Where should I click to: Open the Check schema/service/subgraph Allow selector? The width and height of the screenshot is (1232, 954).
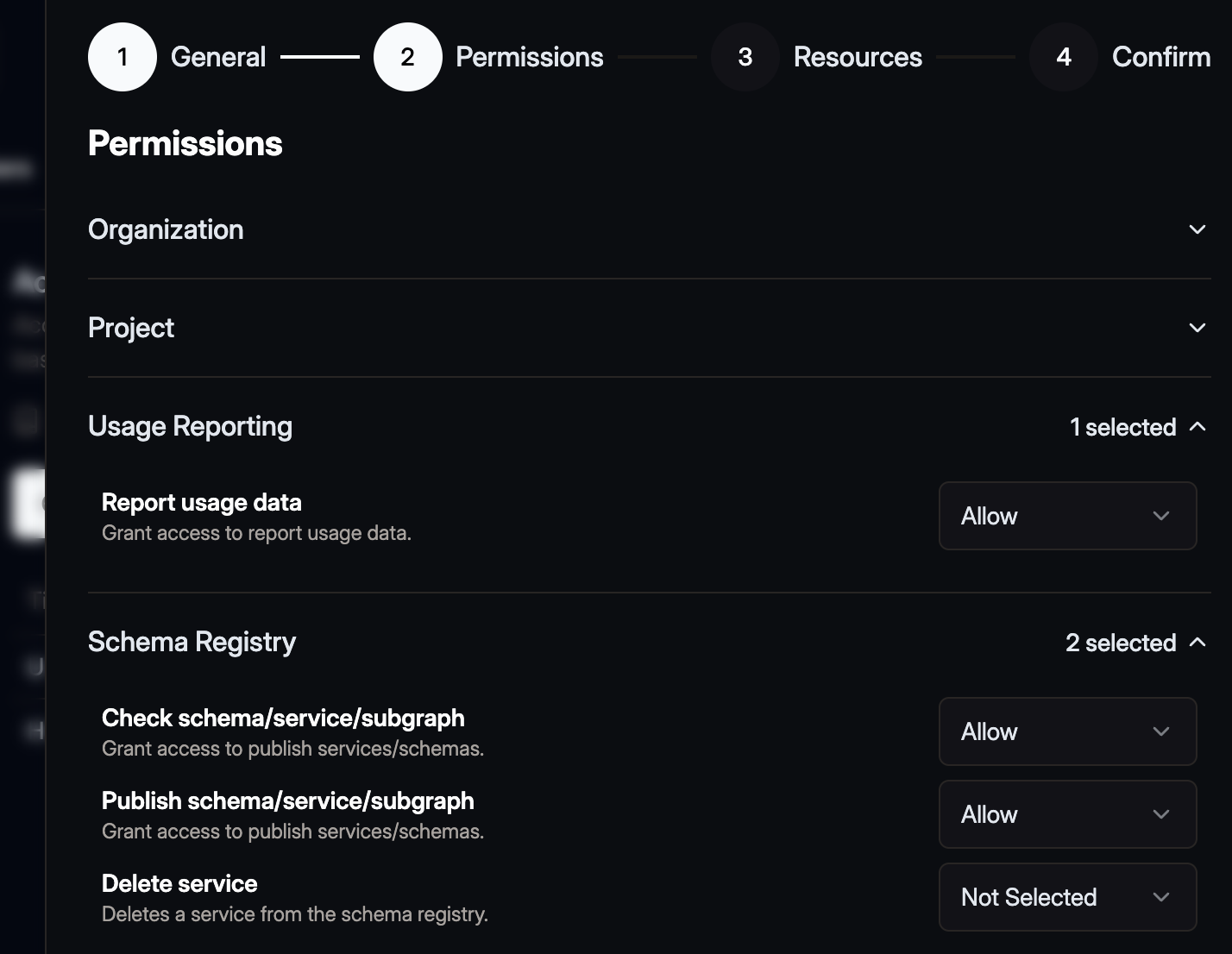(x=1067, y=731)
